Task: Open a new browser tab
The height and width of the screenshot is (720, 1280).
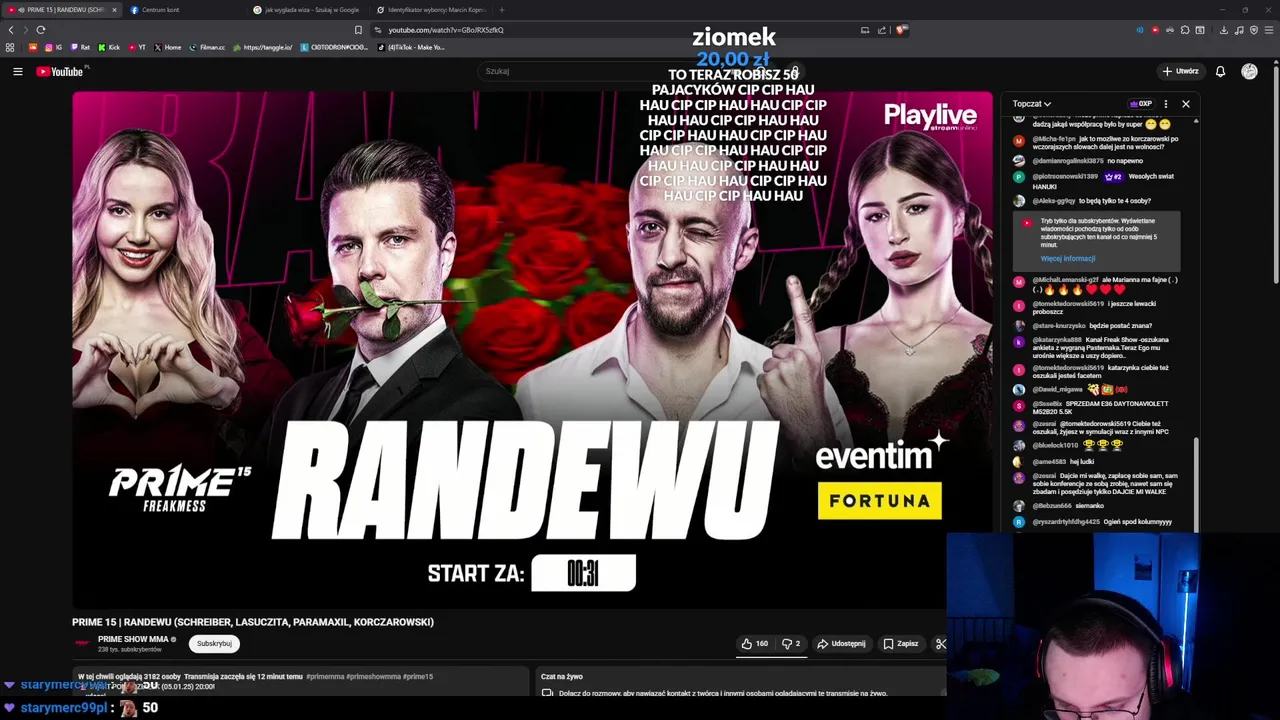Action: 502,10
